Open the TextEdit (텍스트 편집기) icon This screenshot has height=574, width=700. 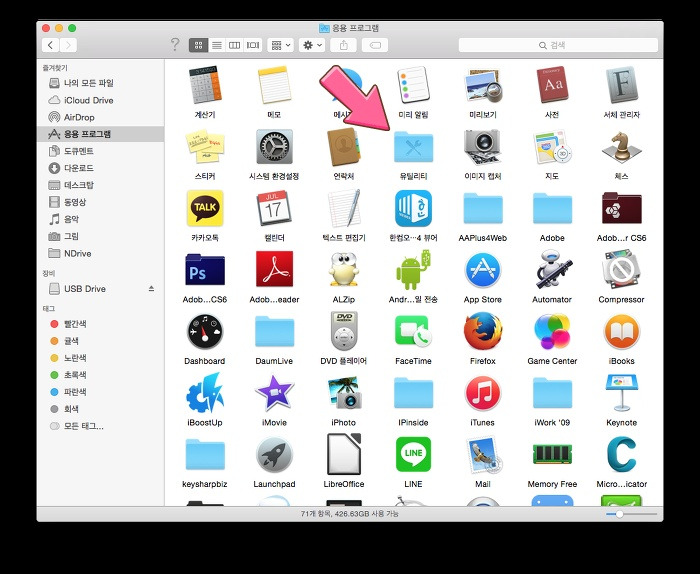pyautogui.click(x=344, y=208)
